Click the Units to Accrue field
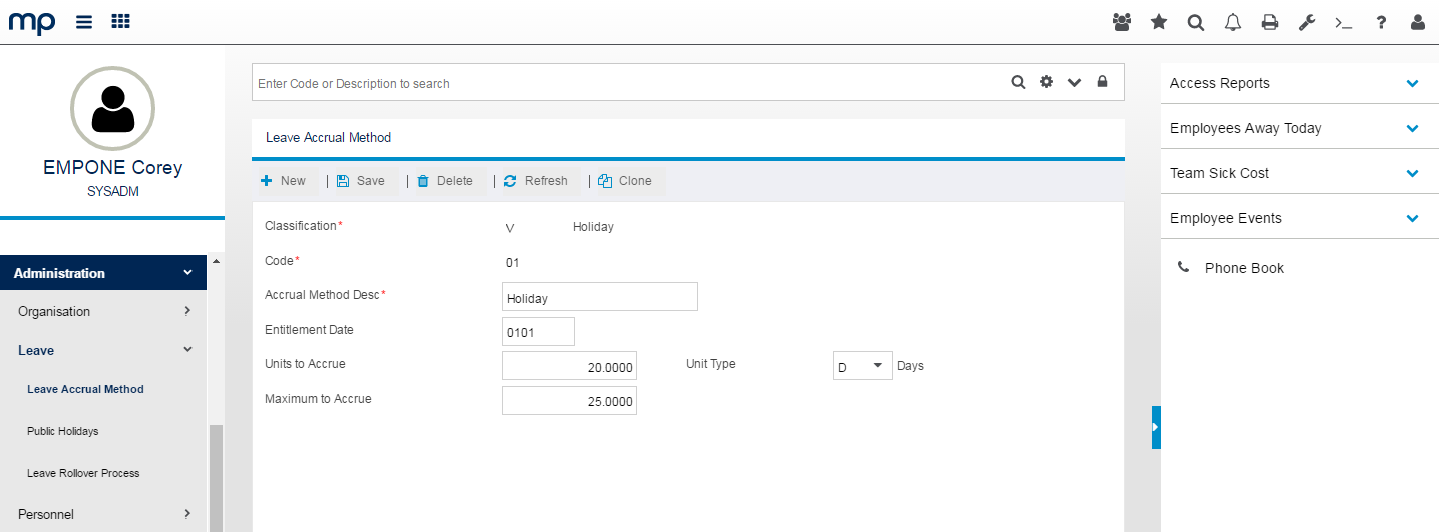Viewport: 1439px width, 532px height. tap(569, 366)
